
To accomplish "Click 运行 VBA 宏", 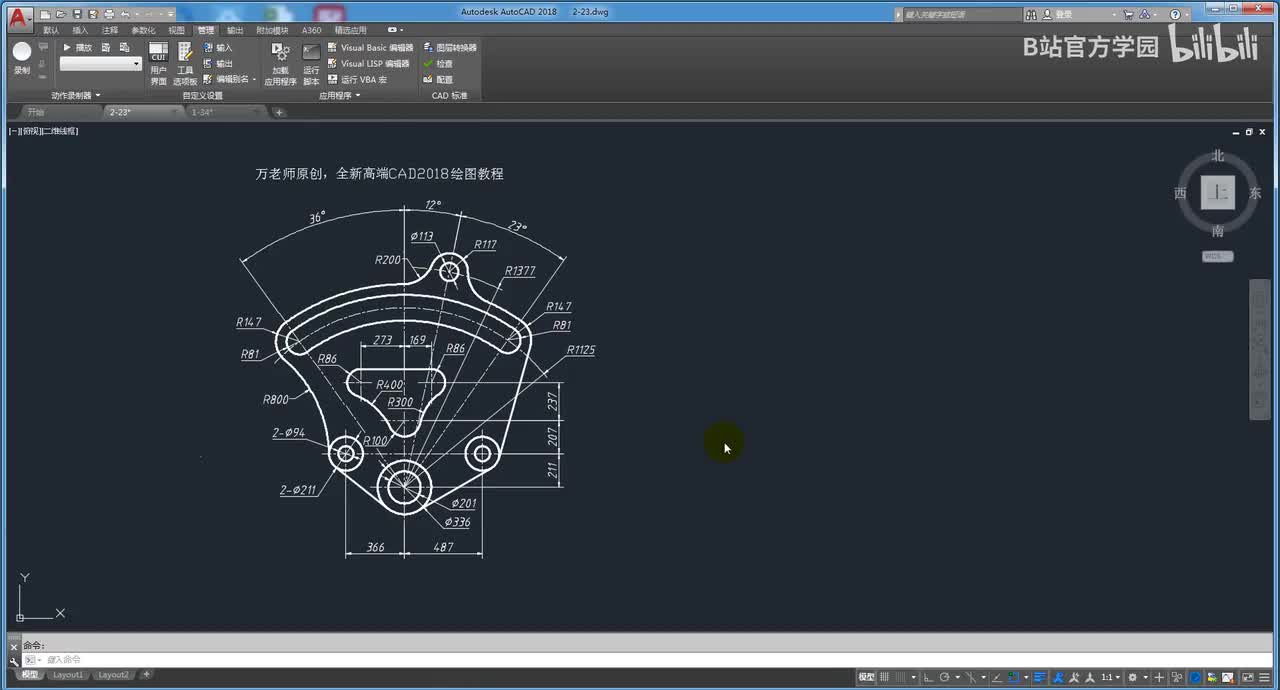I will [x=357, y=79].
